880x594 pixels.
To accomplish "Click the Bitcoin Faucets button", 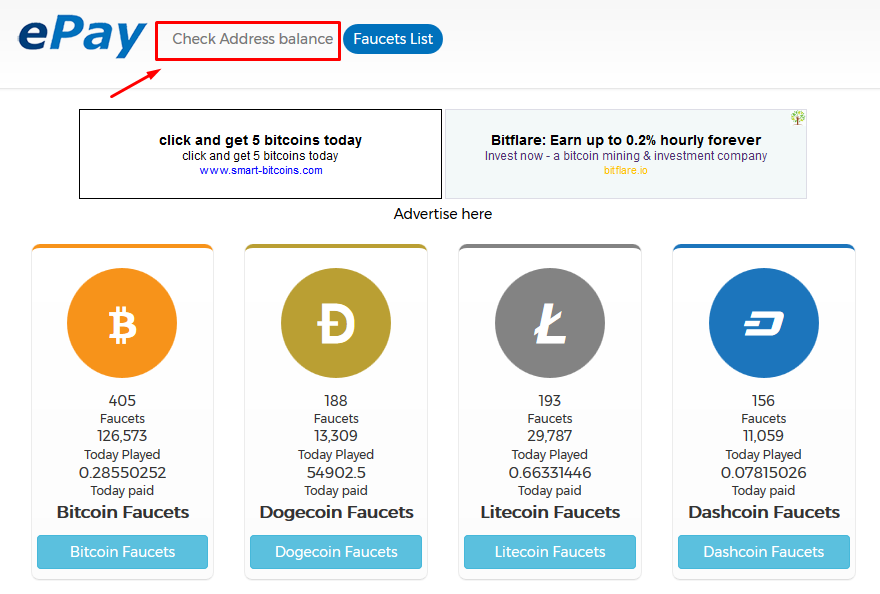I will [122, 552].
